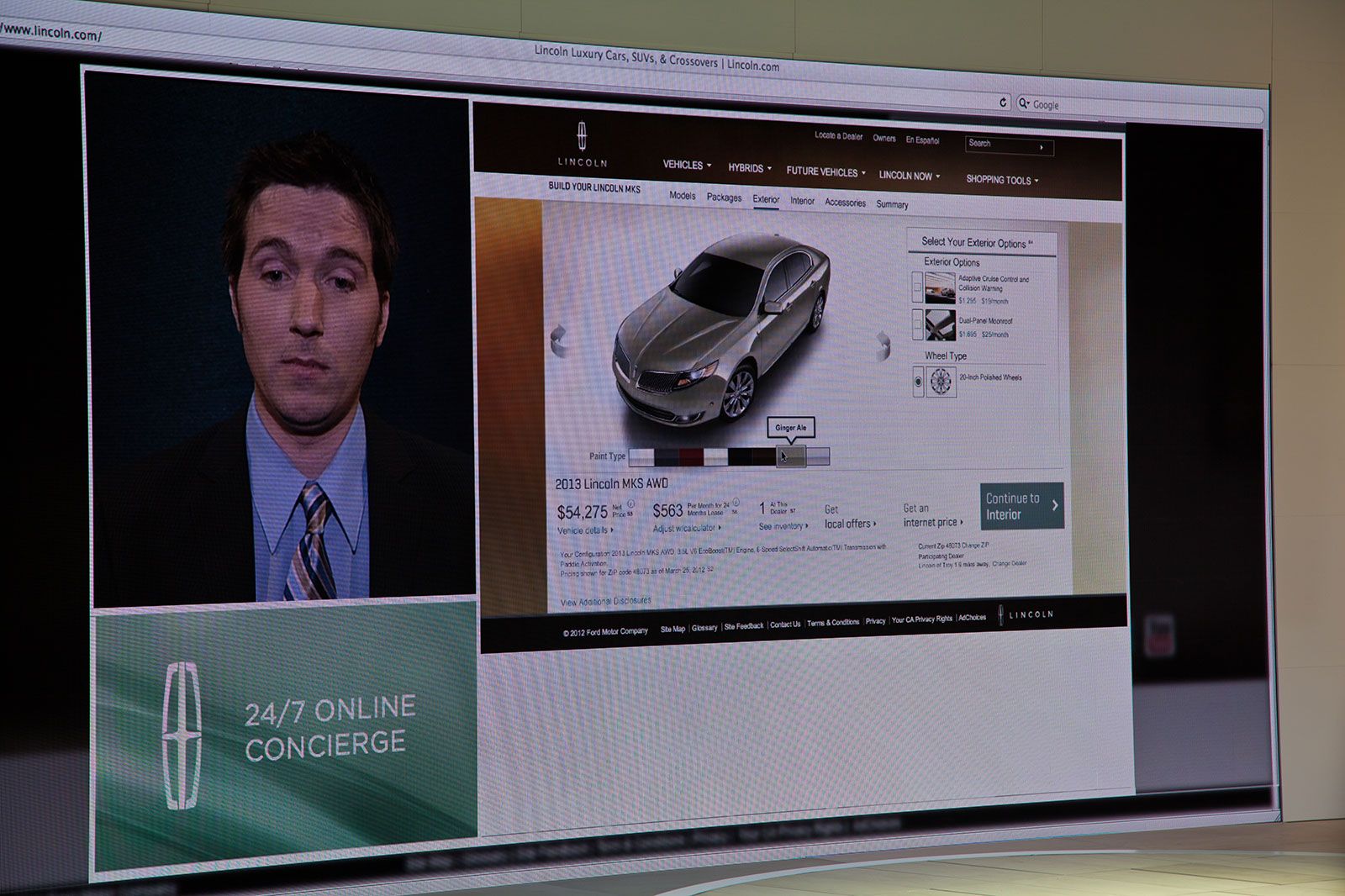Click the 20-Inch Polished Wheels thumbnail
Screen dimensions: 1345x896
pos(941,382)
